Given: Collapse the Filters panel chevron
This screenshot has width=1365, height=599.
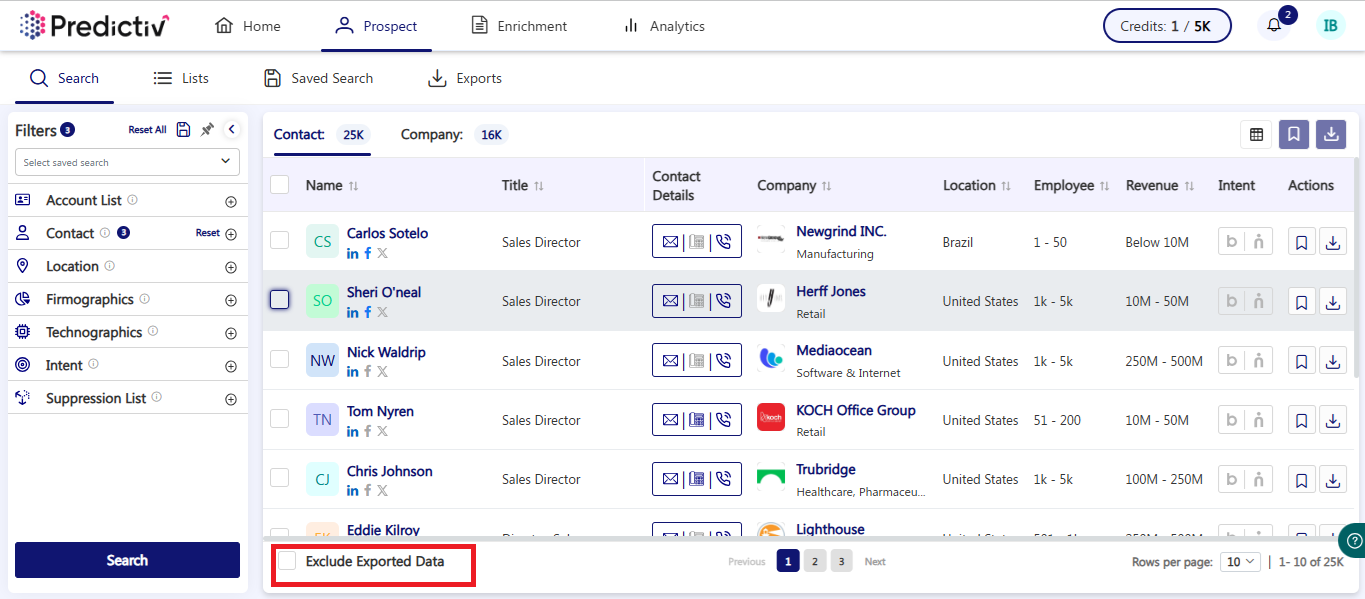Looking at the screenshot, I should pos(231,129).
